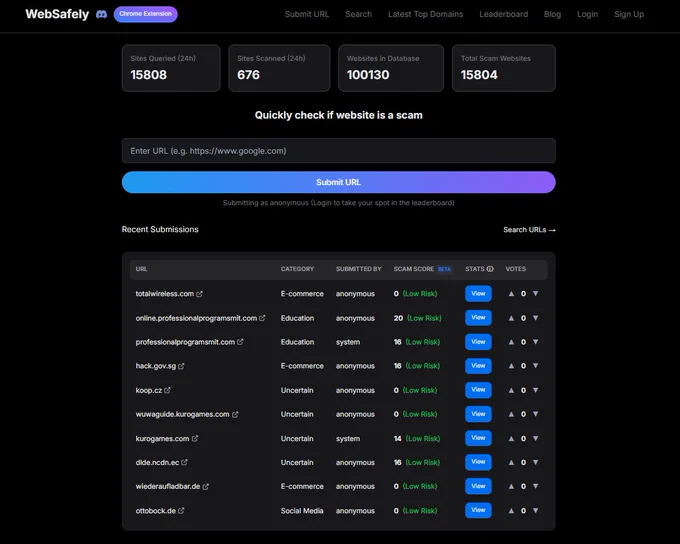View stats for online.professionalprogramsmit.com
This screenshot has width=680, height=544.
click(x=478, y=318)
